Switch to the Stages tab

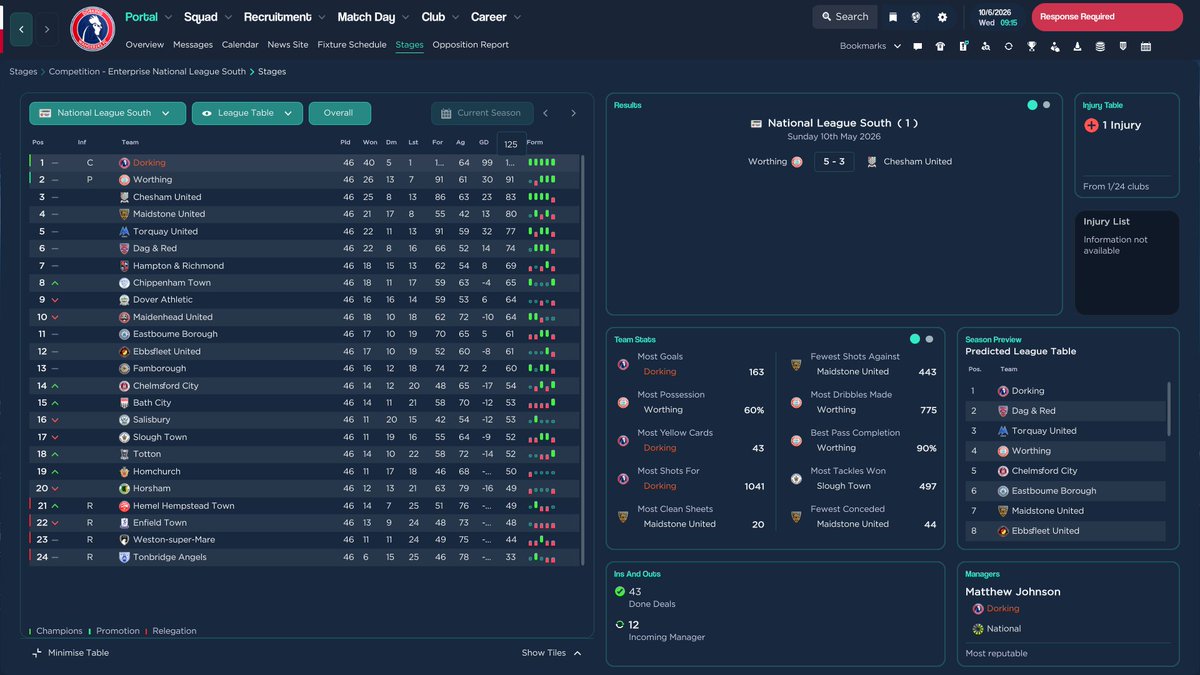tap(411, 44)
